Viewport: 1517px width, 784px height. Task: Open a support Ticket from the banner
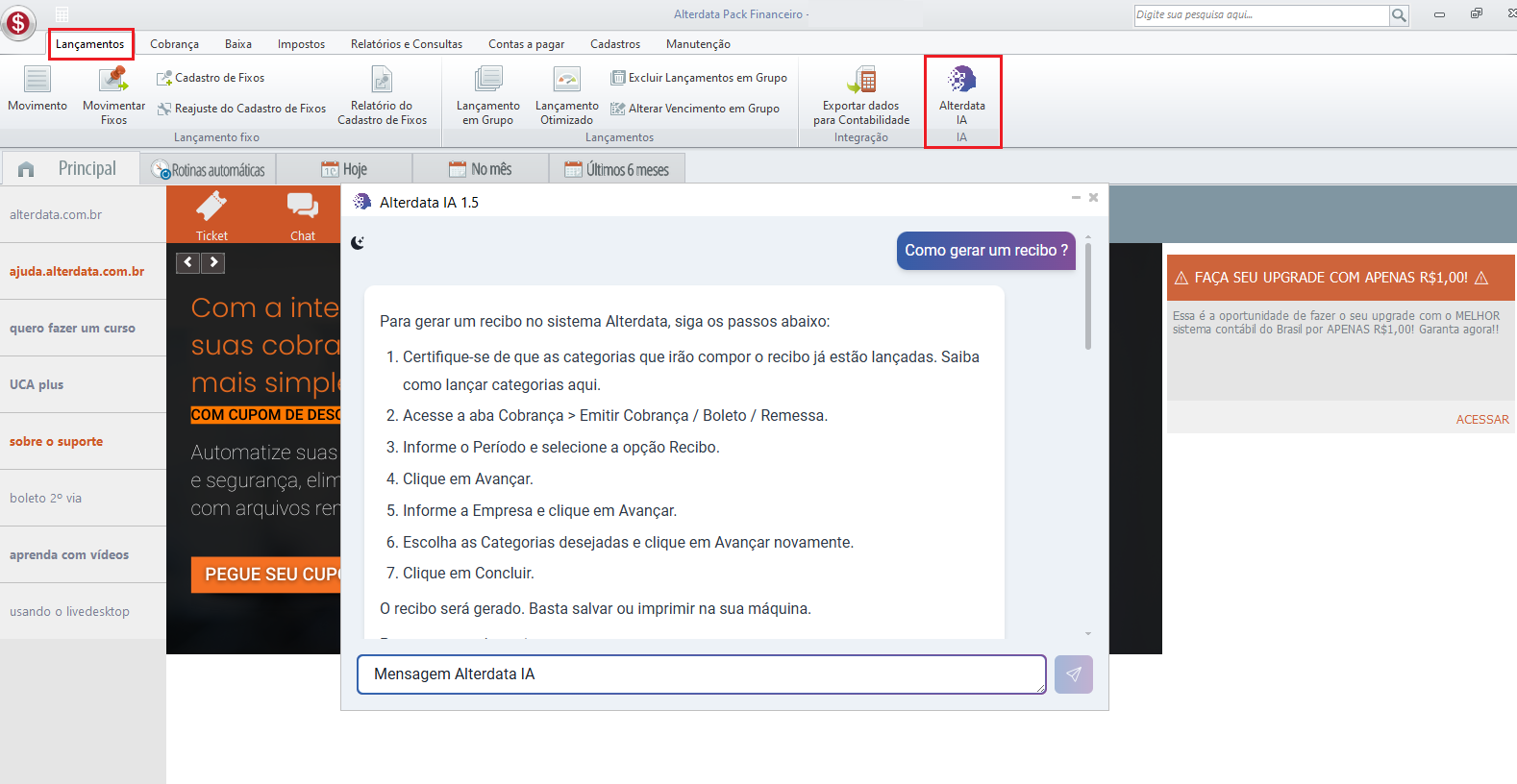211,215
